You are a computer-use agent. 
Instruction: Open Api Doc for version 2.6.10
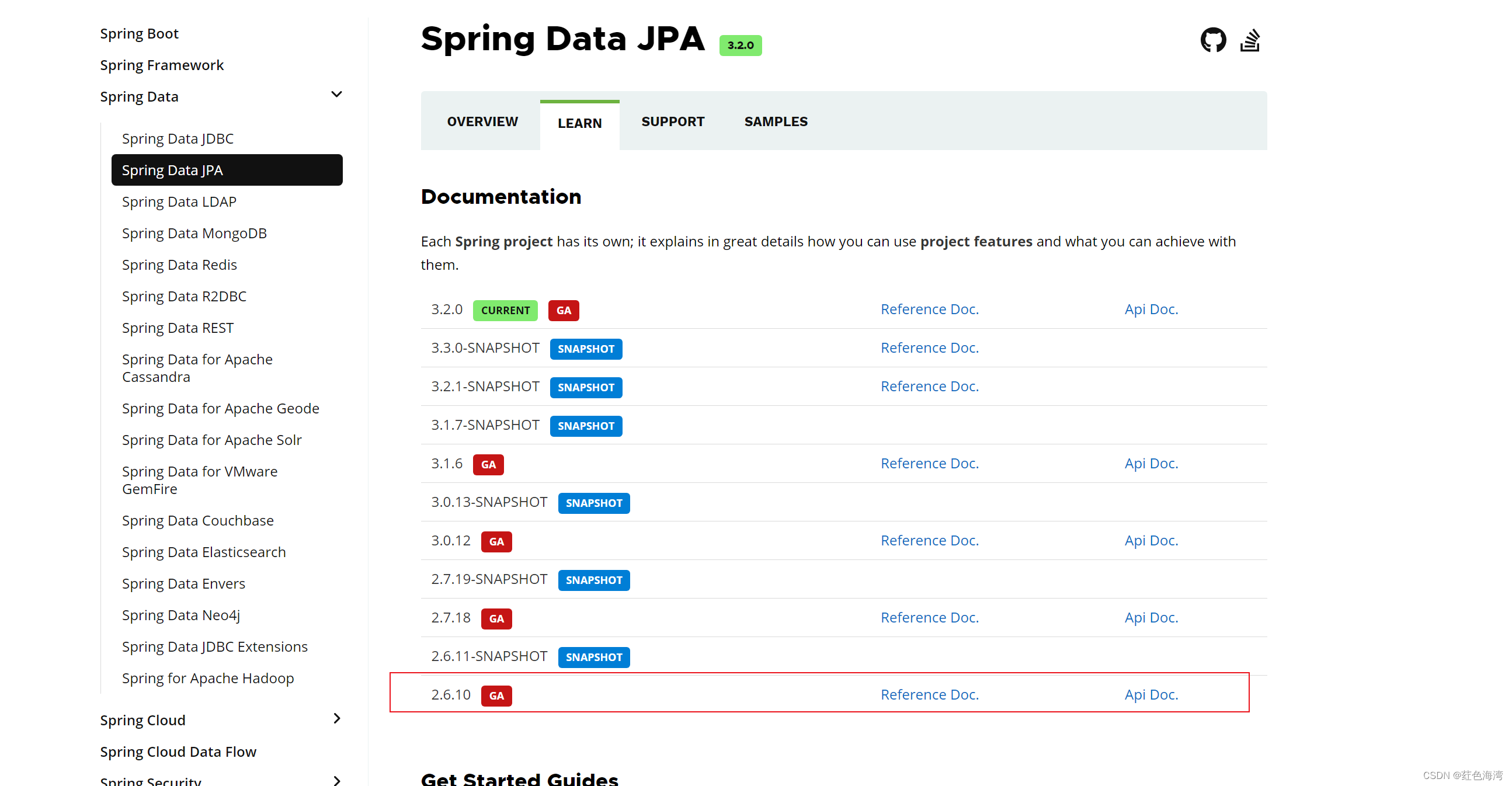1149,694
